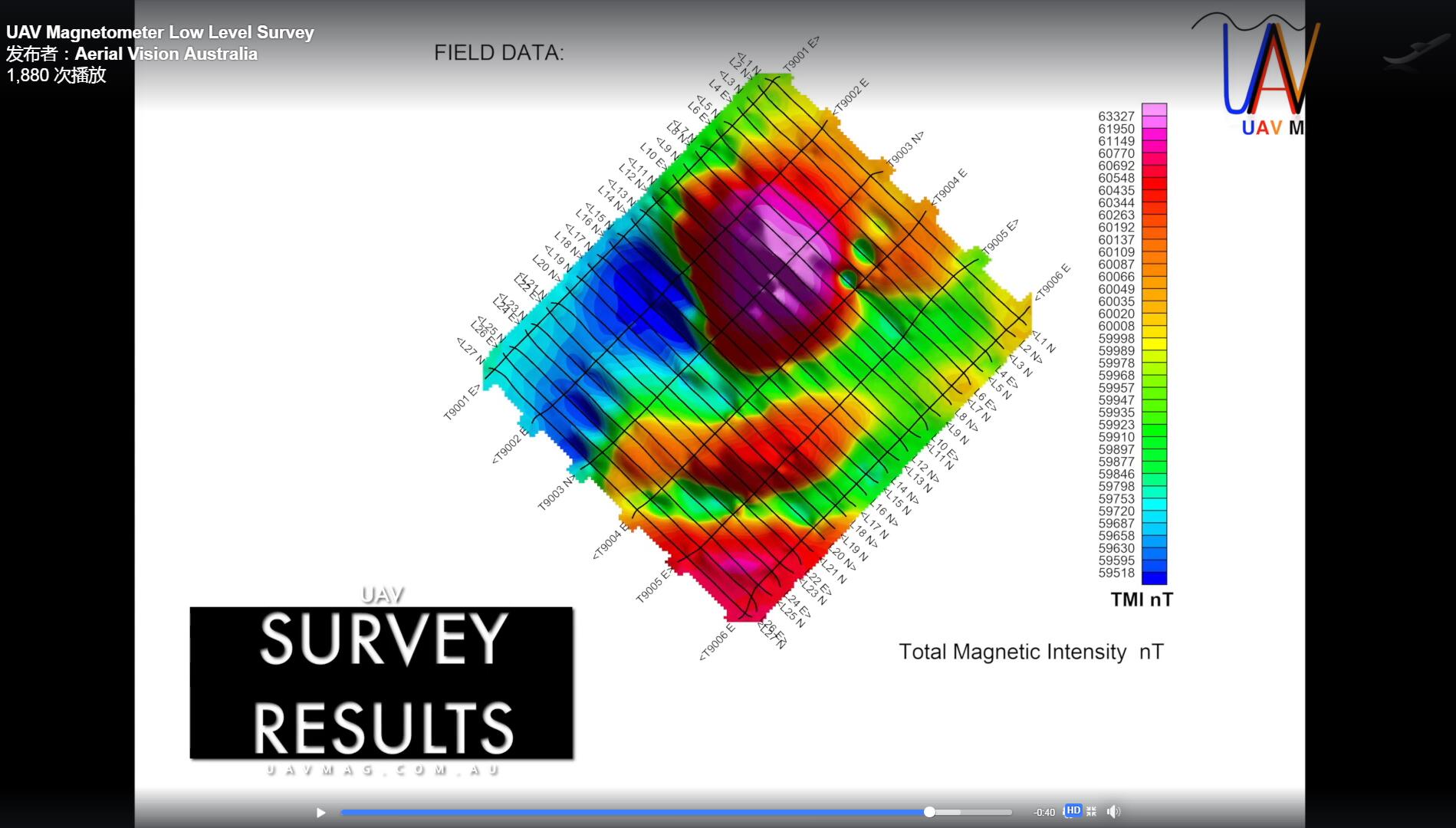Mute the video with the speaker icon

pyautogui.click(x=1113, y=811)
